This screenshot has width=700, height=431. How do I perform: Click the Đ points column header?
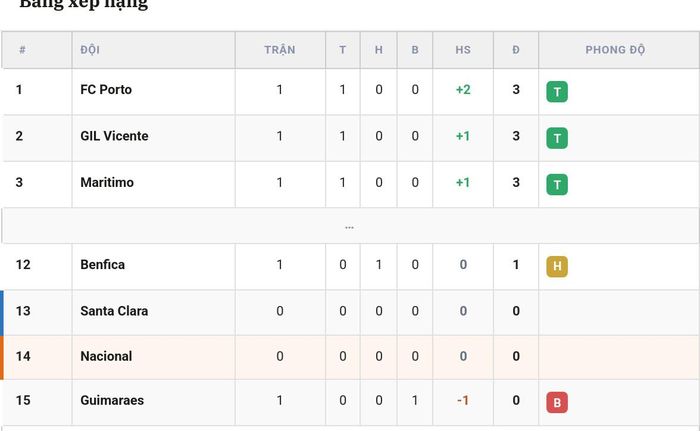516,50
